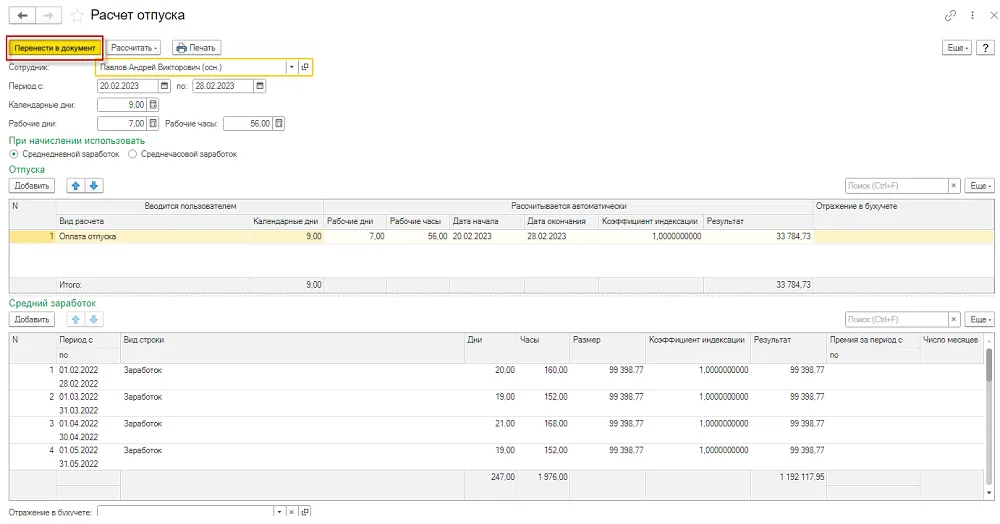The height and width of the screenshot is (524, 1000).
Task: Open calendar for the period end date
Action: tap(260, 86)
